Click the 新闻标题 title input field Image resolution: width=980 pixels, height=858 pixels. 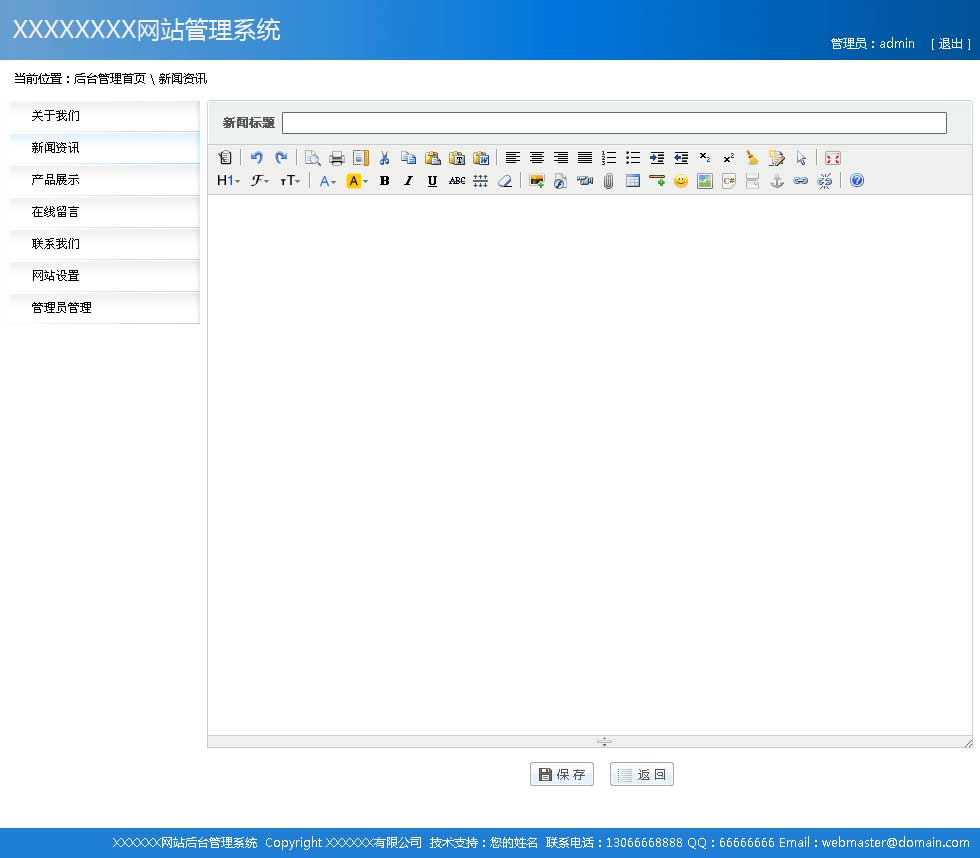click(614, 123)
